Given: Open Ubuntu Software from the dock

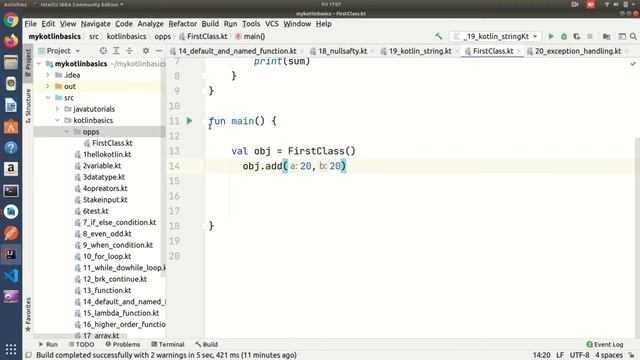Looking at the screenshot, I should pyautogui.click(x=11, y=127).
